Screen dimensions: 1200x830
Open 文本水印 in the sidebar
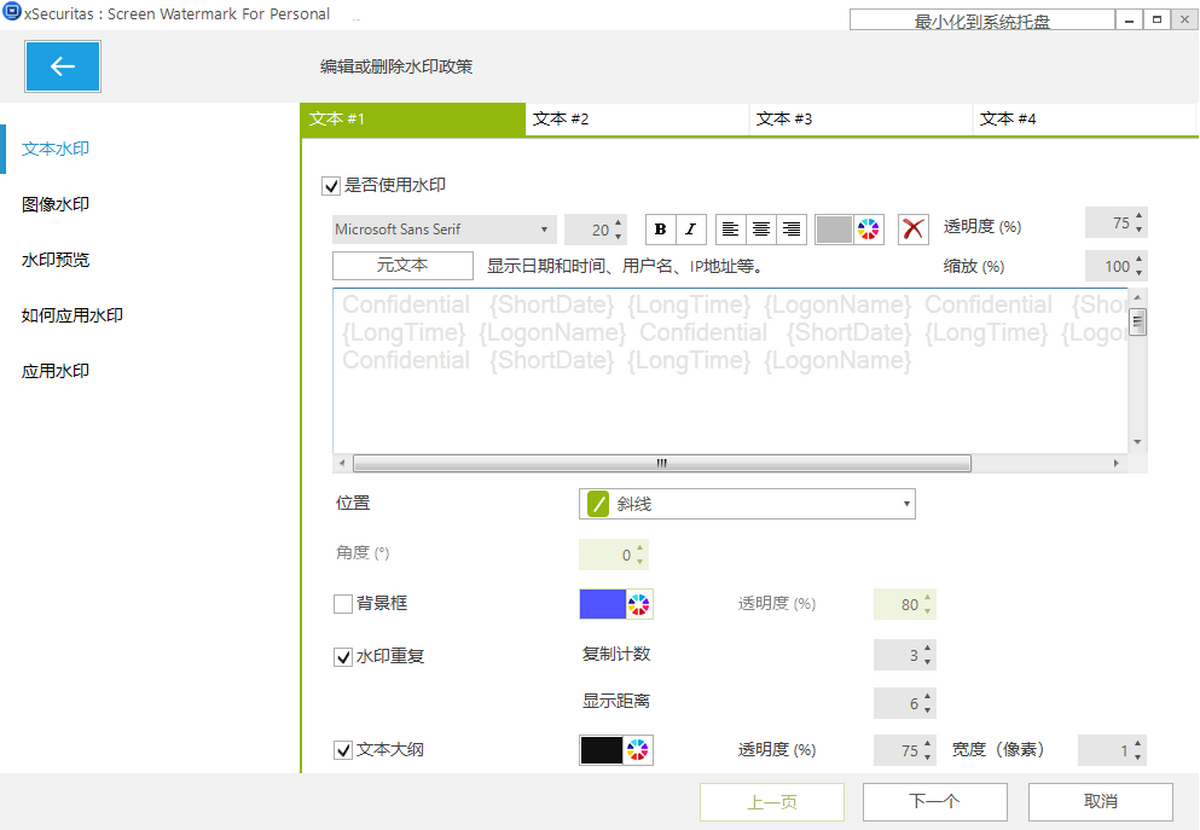point(56,149)
